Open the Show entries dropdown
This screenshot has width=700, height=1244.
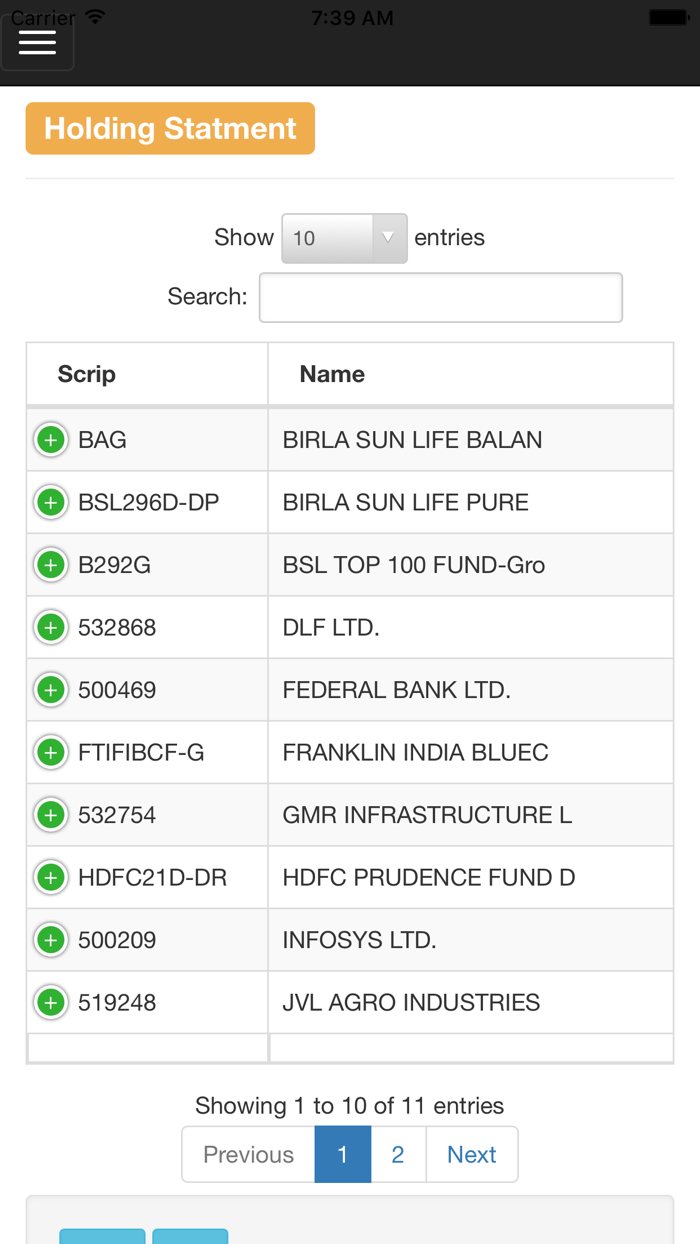click(x=344, y=238)
